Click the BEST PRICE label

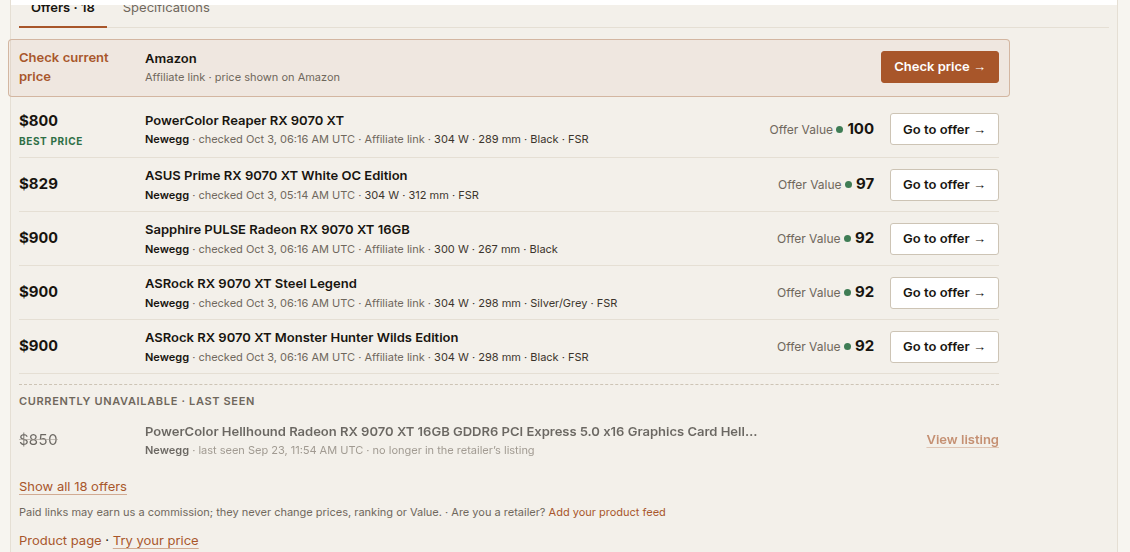tap(50, 141)
